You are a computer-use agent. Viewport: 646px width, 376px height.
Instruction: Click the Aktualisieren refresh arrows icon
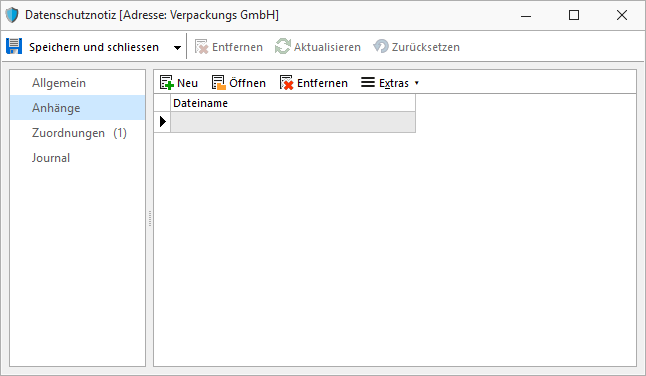click(283, 47)
